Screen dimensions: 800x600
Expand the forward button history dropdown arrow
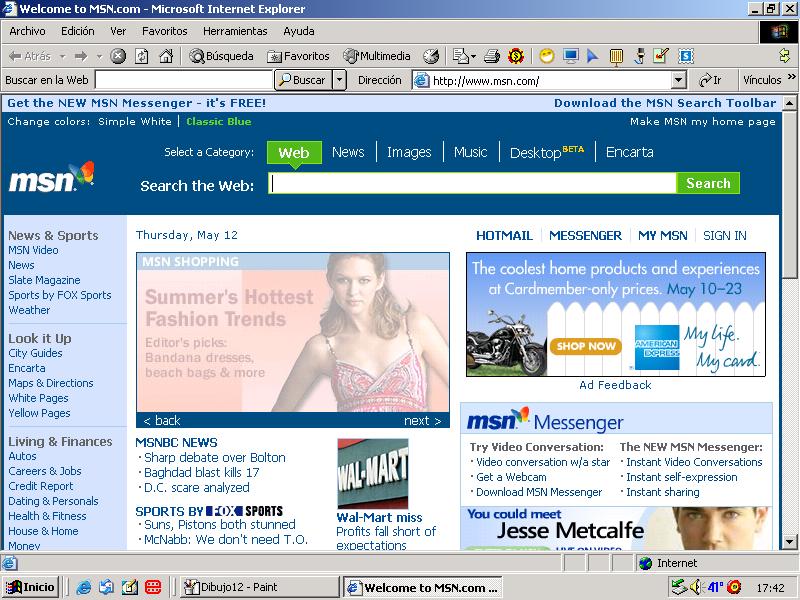tap(99, 56)
